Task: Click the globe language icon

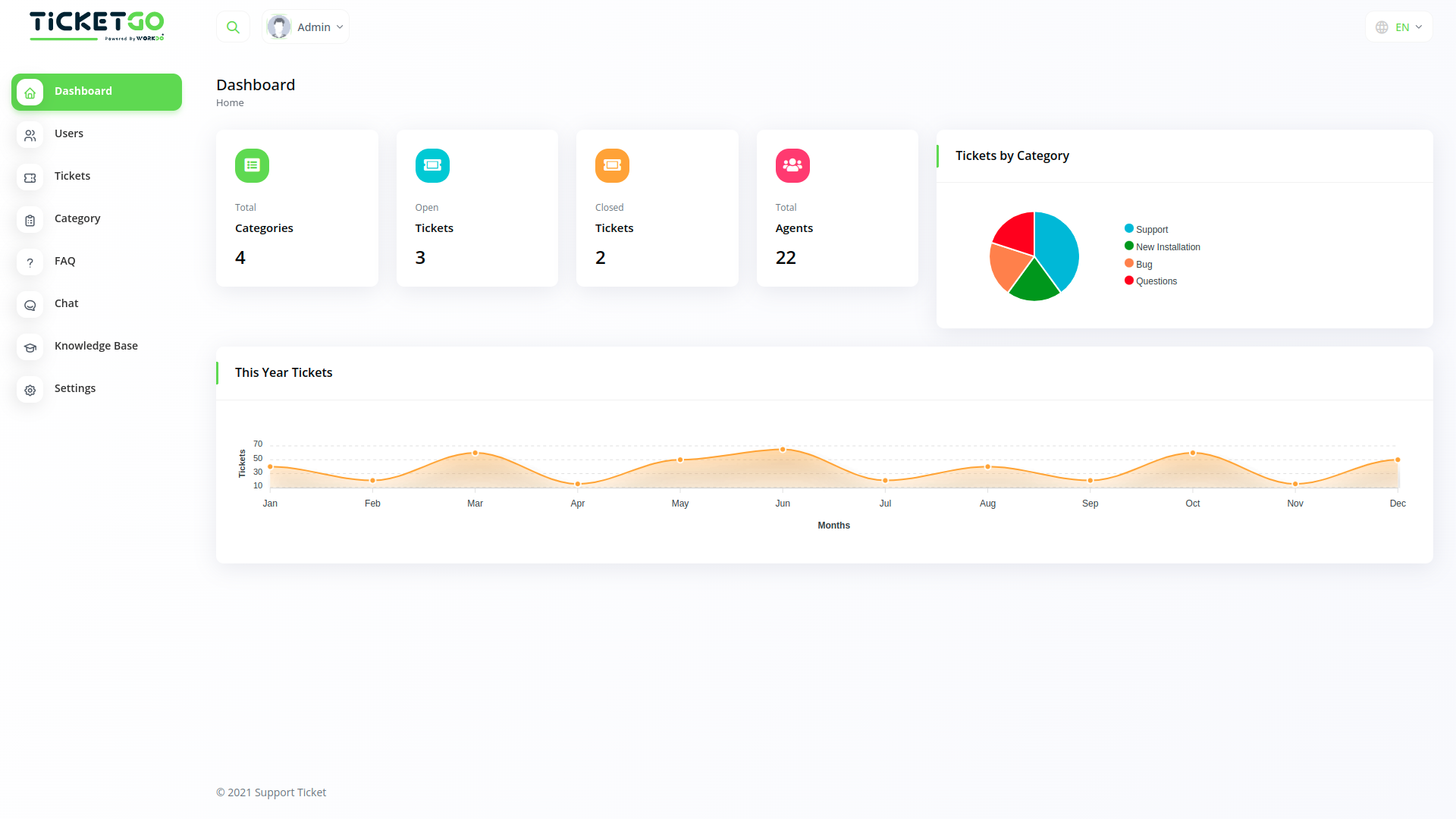Action: [x=1382, y=27]
